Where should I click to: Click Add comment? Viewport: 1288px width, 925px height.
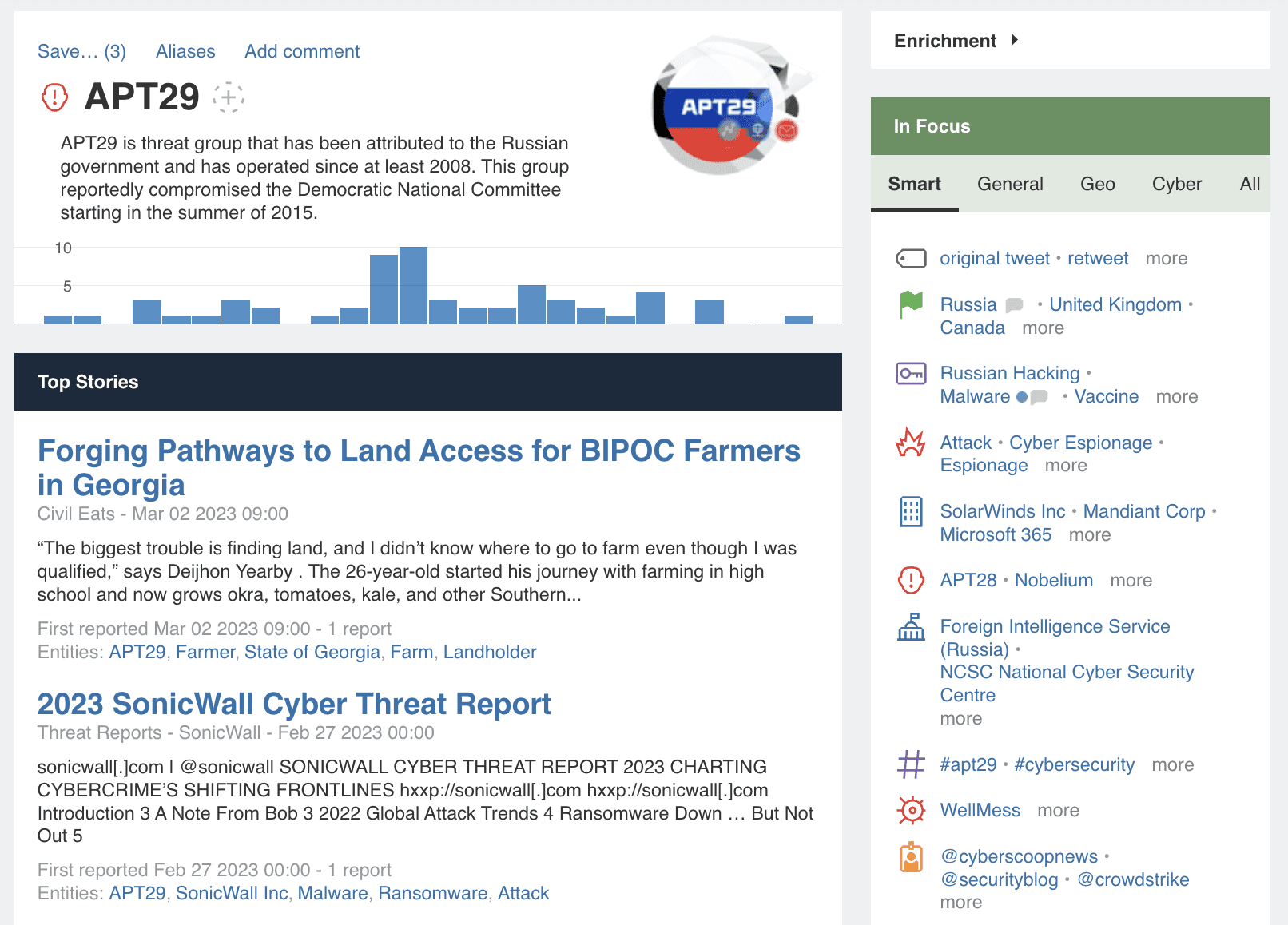point(302,51)
